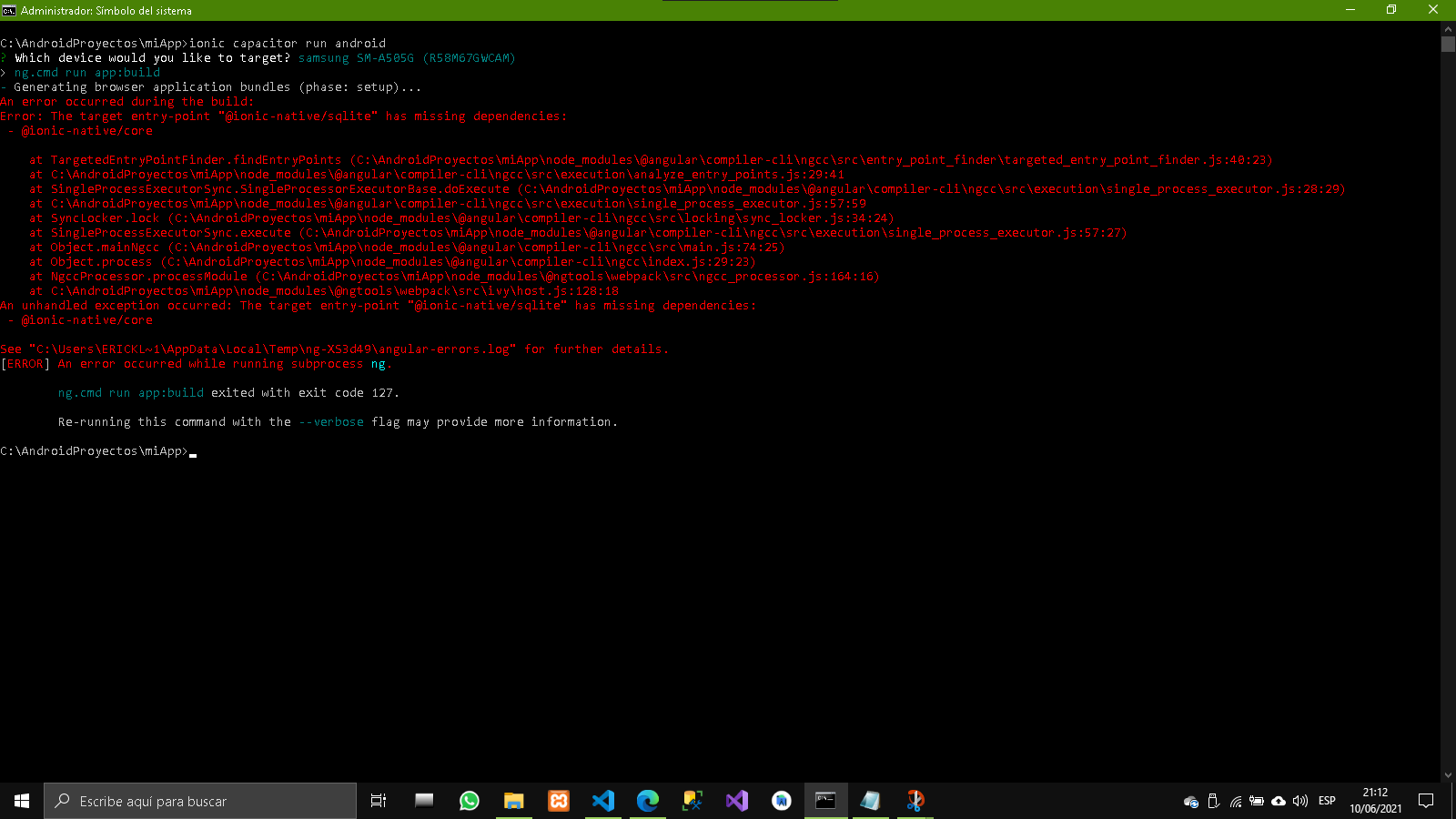Image resolution: width=1456 pixels, height=819 pixels.
Task: Open the notification center icon
Action: click(x=1426, y=801)
